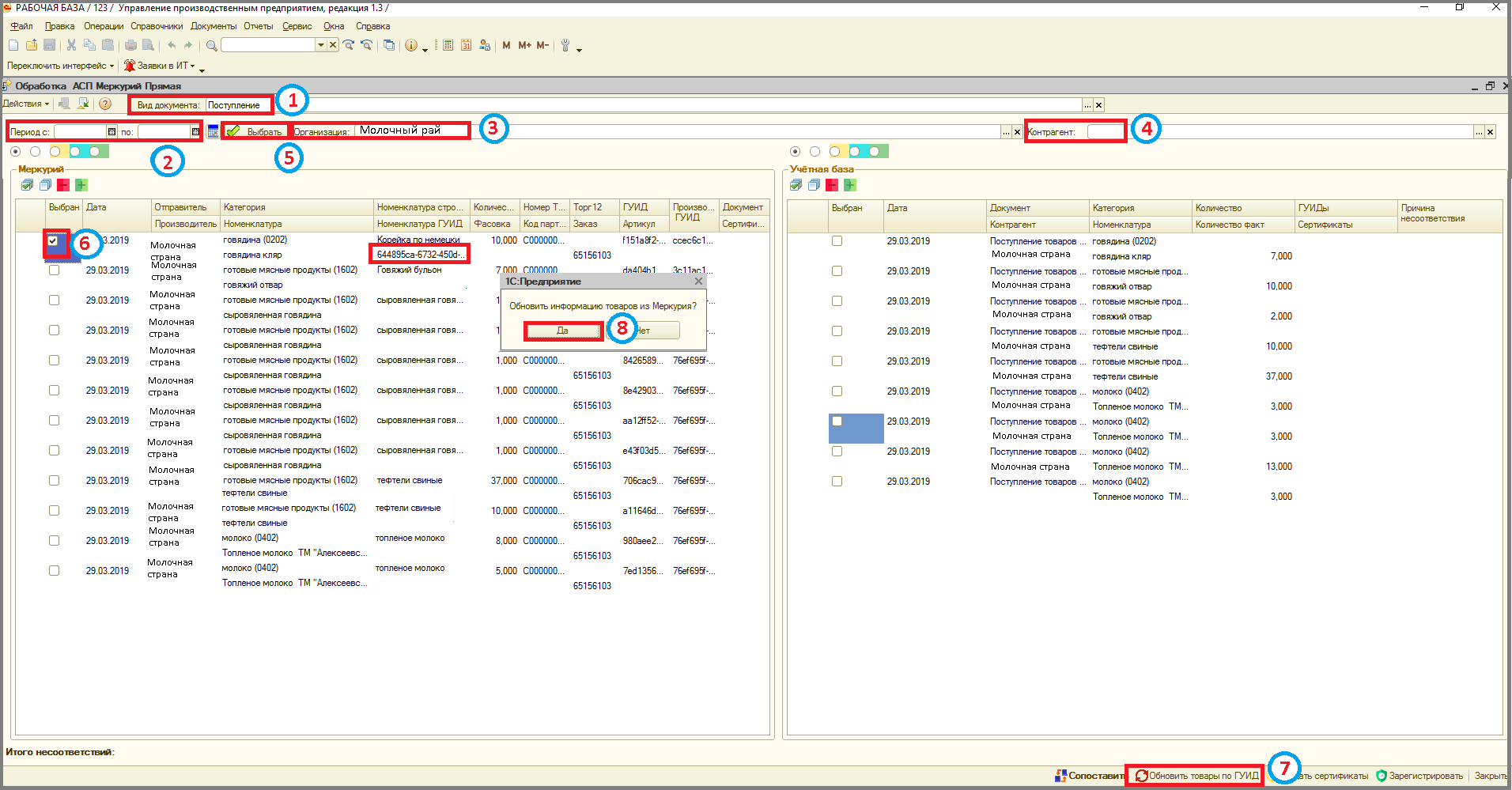Expand the Действия dropdown menu

pos(26,104)
